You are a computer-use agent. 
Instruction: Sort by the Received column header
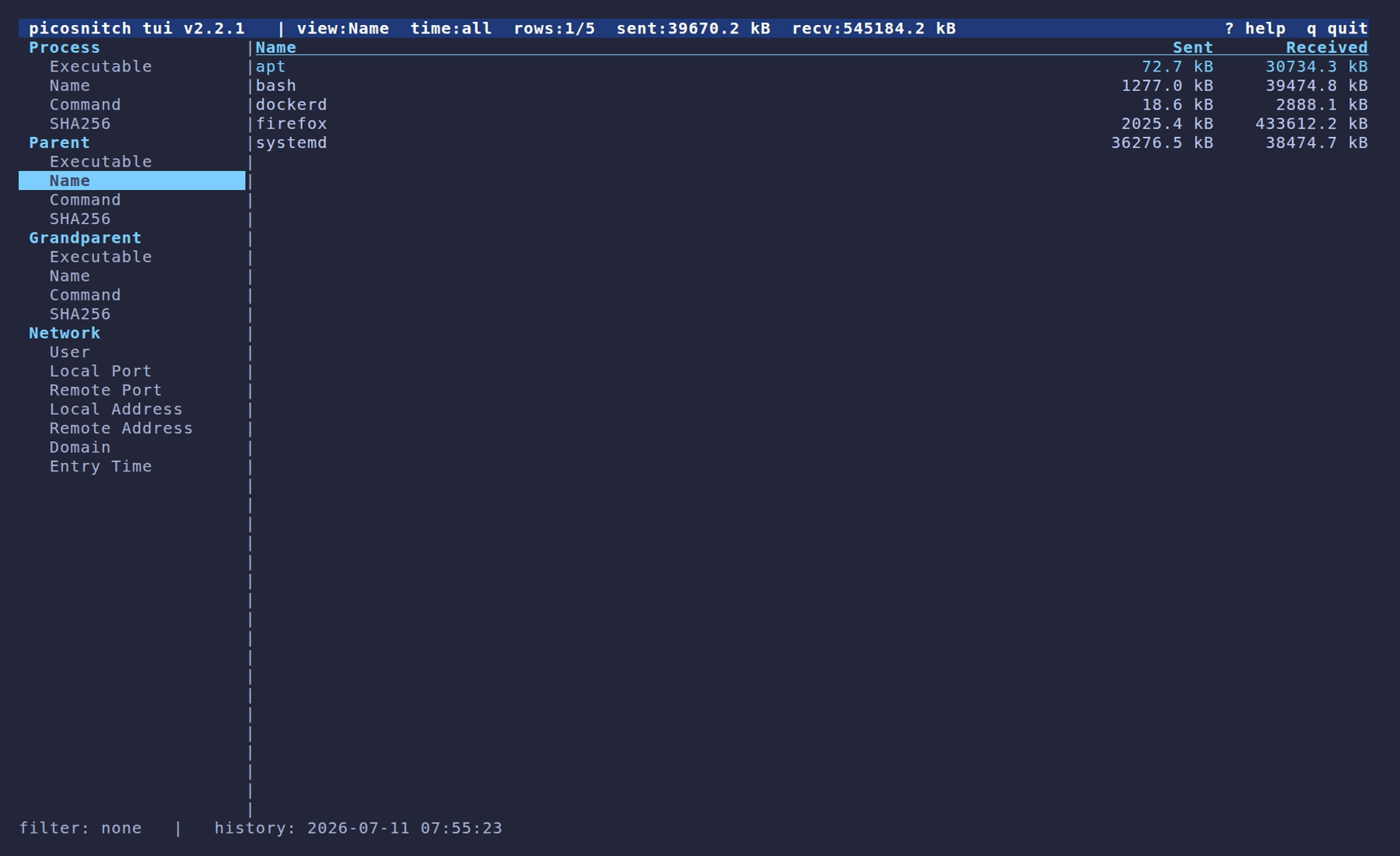pyautogui.click(x=1326, y=47)
